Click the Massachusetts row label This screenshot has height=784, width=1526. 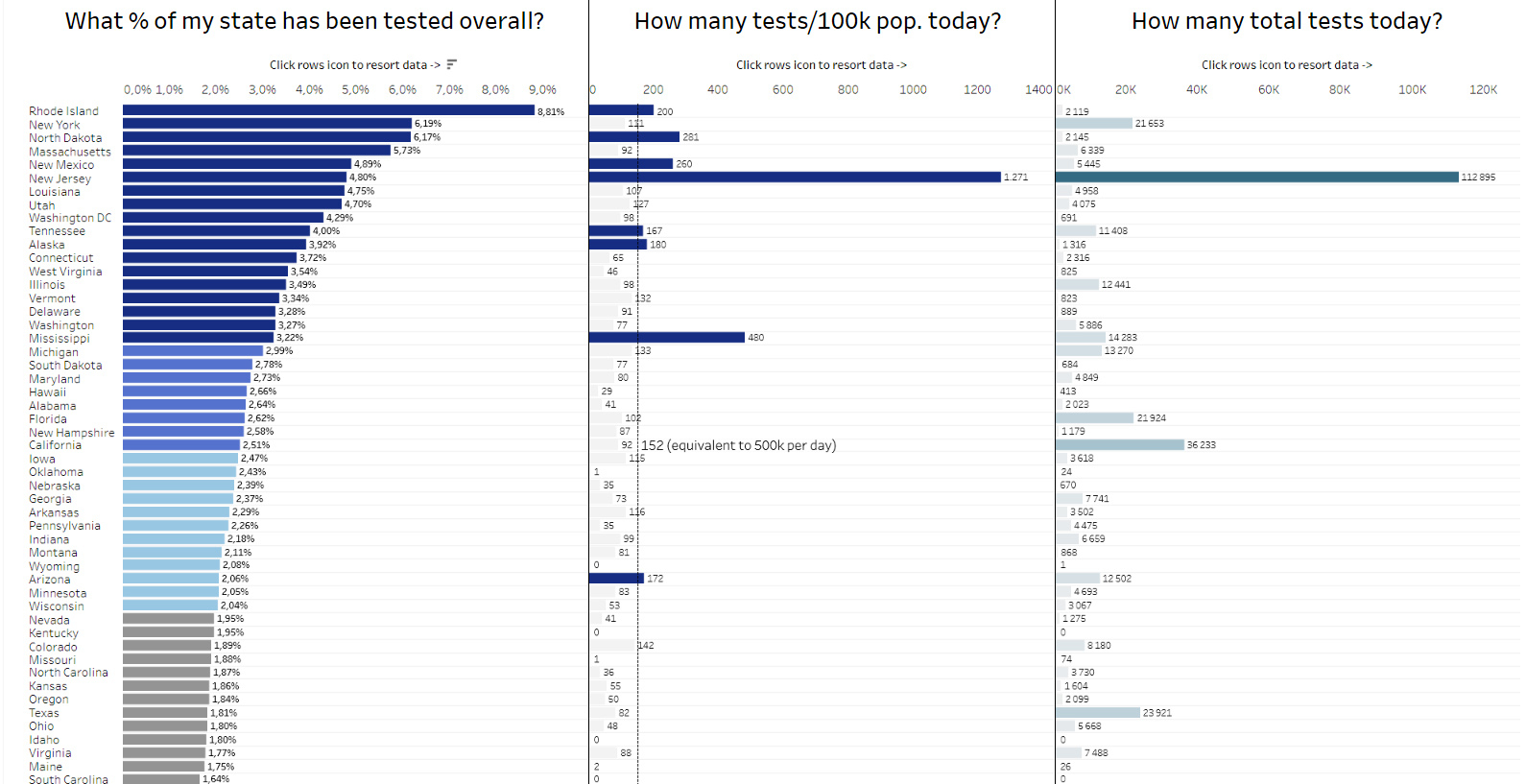70,152
